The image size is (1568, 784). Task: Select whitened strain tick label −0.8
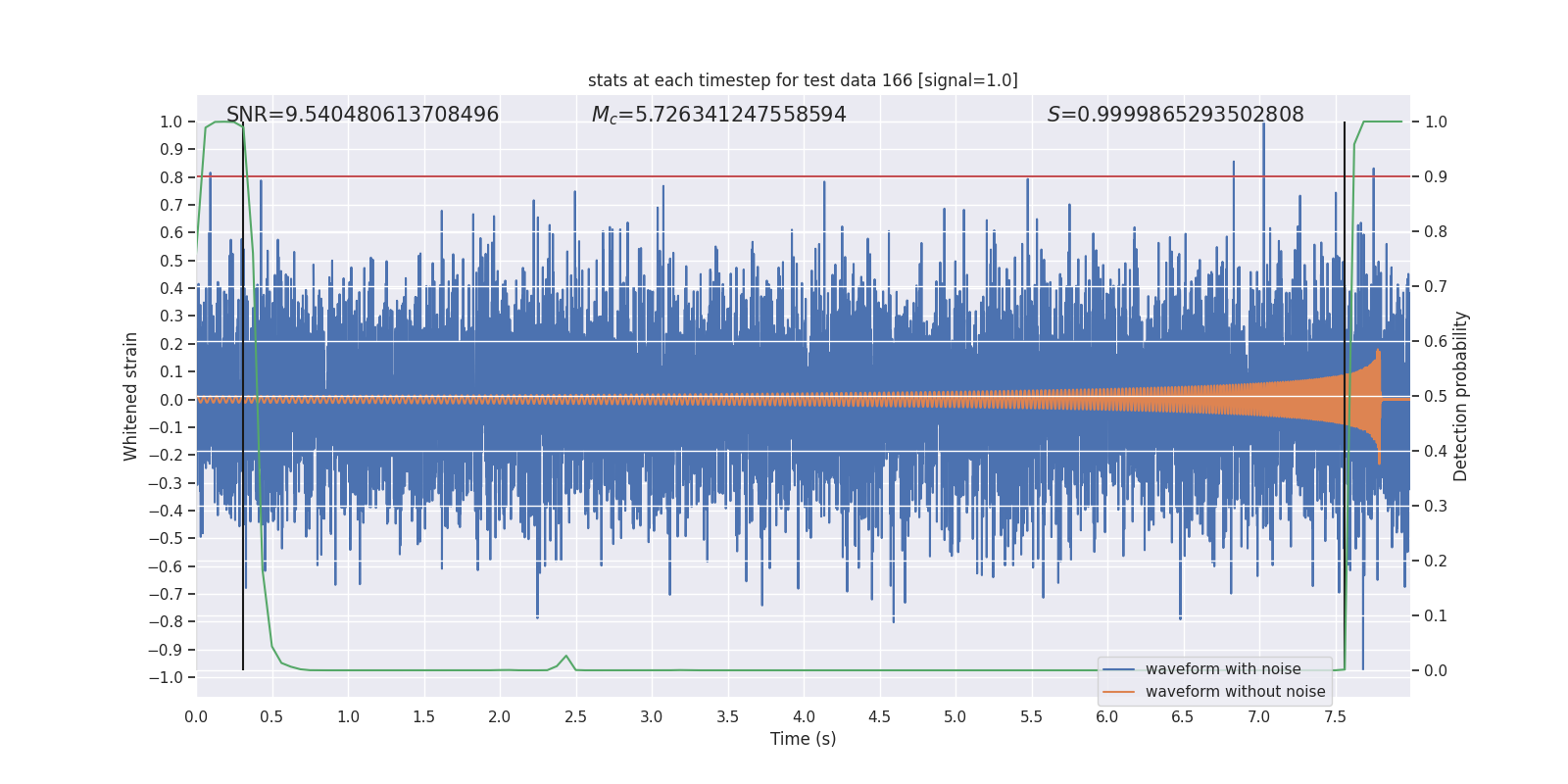coord(166,621)
